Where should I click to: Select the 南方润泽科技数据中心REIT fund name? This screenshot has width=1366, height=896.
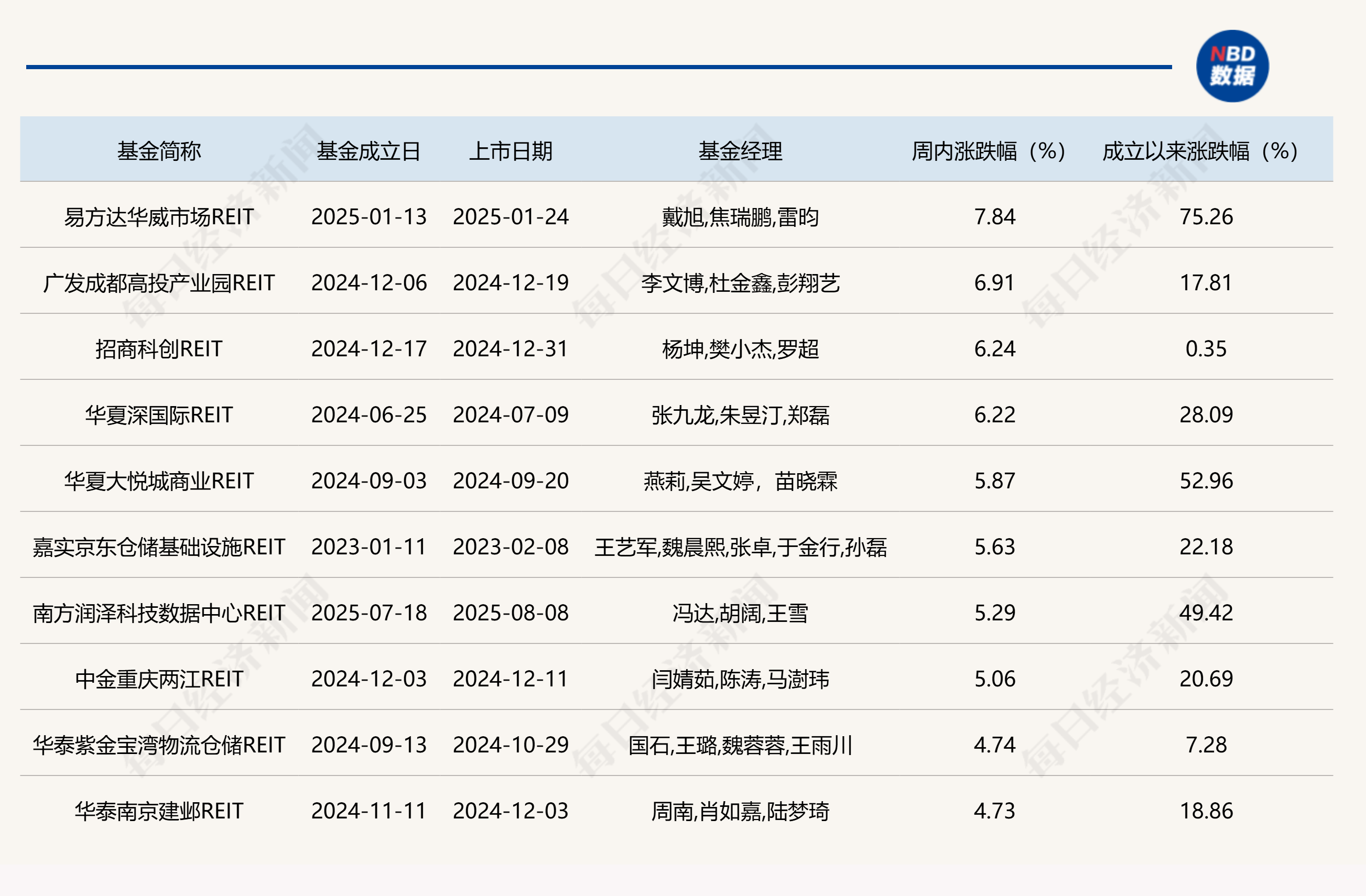coord(159,613)
